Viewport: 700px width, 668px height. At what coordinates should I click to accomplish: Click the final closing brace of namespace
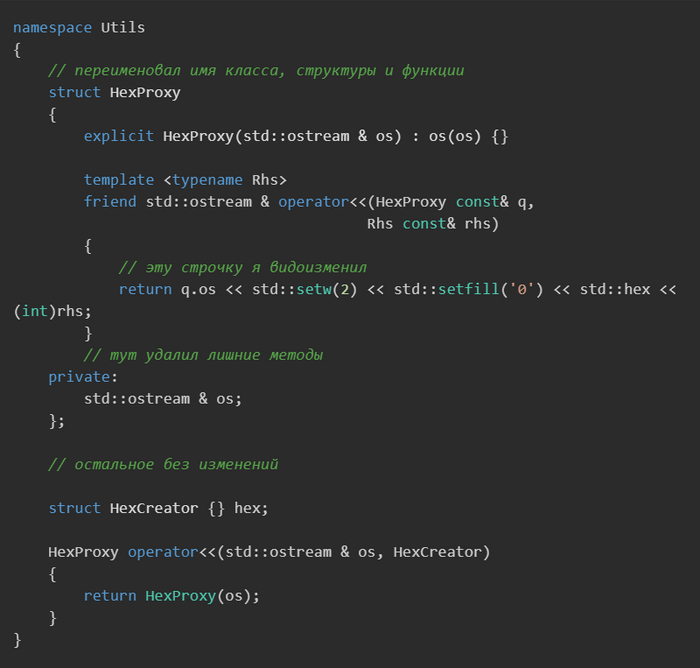point(17,640)
